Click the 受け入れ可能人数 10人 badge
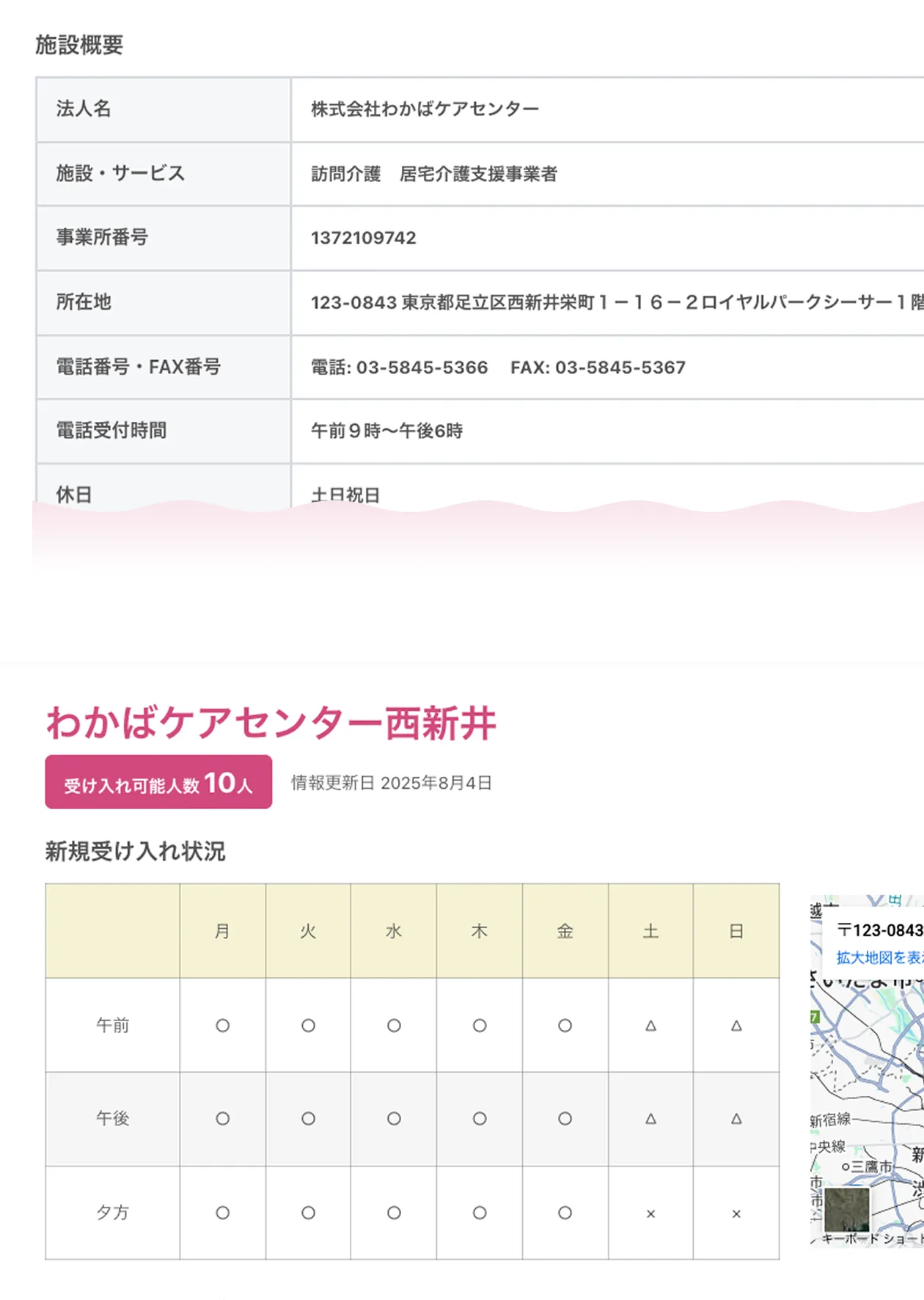 [158, 782]
